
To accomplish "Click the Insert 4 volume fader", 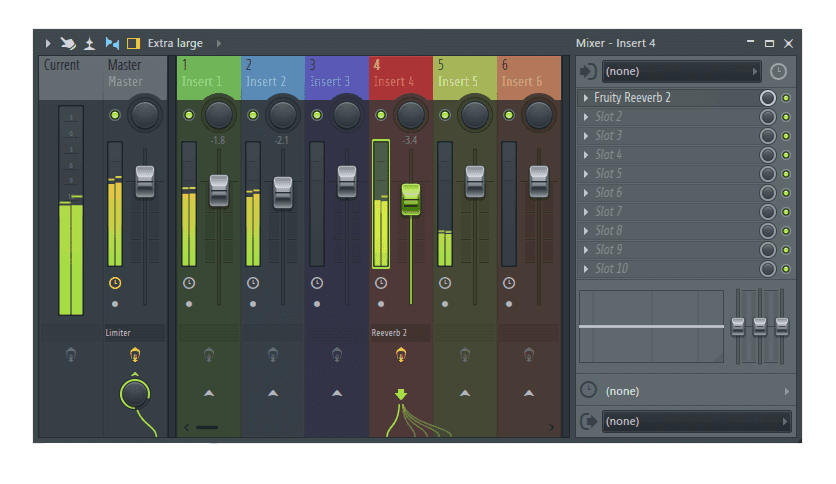I will point(411,198).
